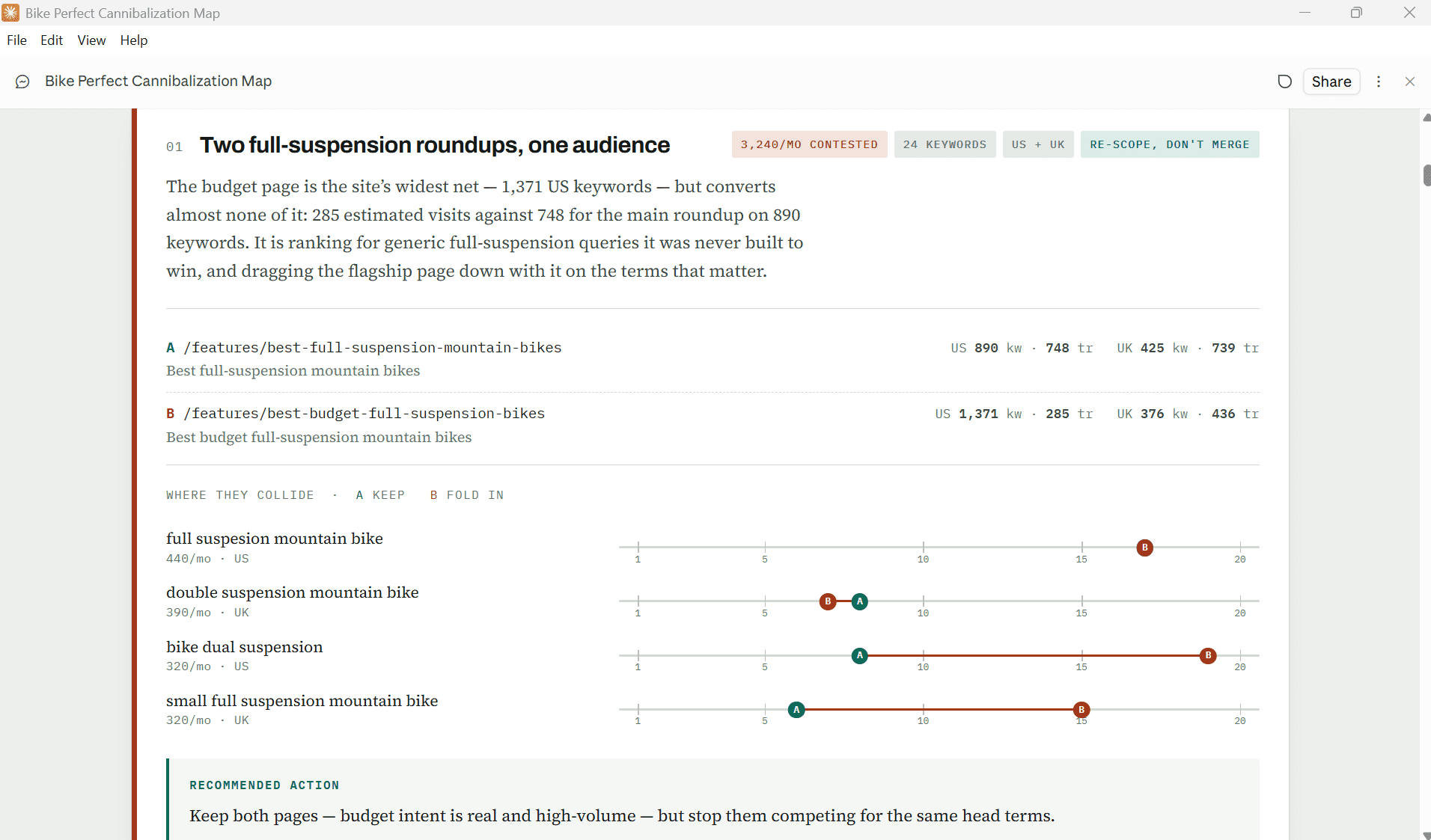The image size is (1431, 840).
Task: Click keyword 'full suspesion mountain bike'
Action: [x=275, y=539]
